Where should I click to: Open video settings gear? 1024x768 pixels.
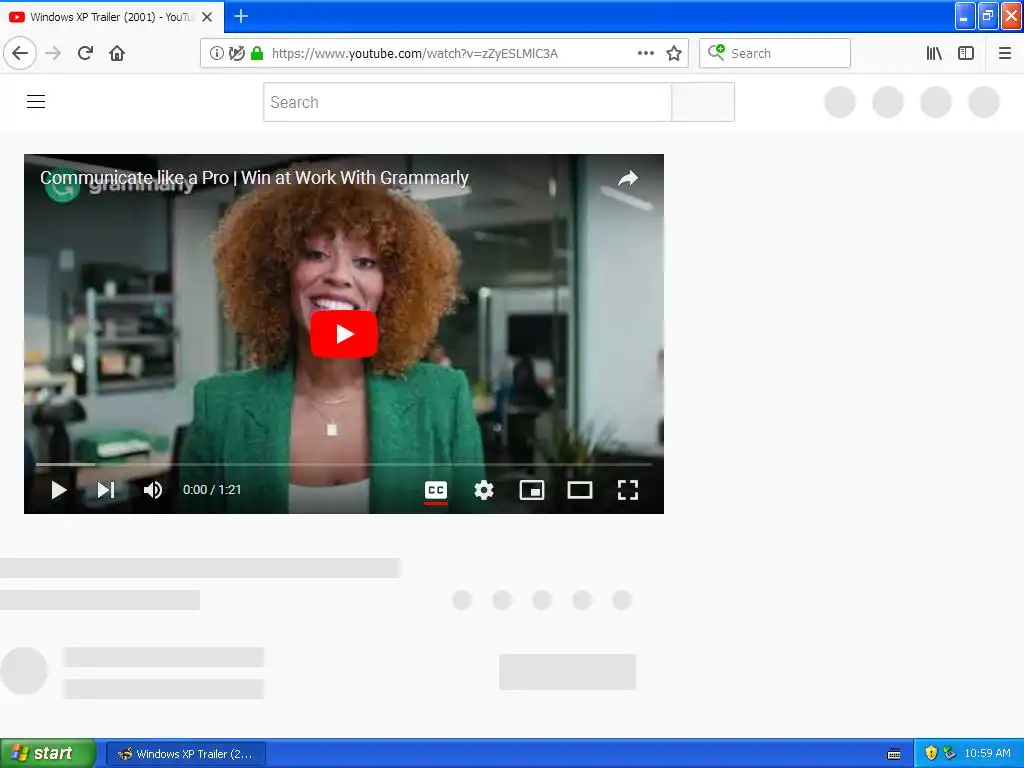[x=484, y=490]
